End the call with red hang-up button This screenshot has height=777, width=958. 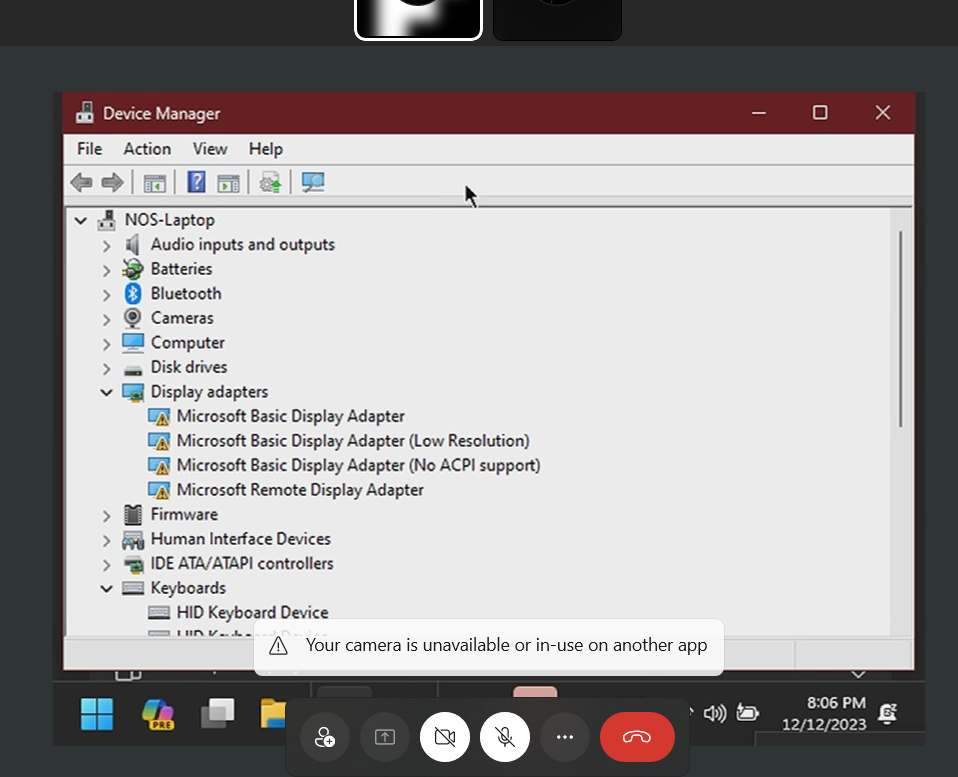point(637,737)
